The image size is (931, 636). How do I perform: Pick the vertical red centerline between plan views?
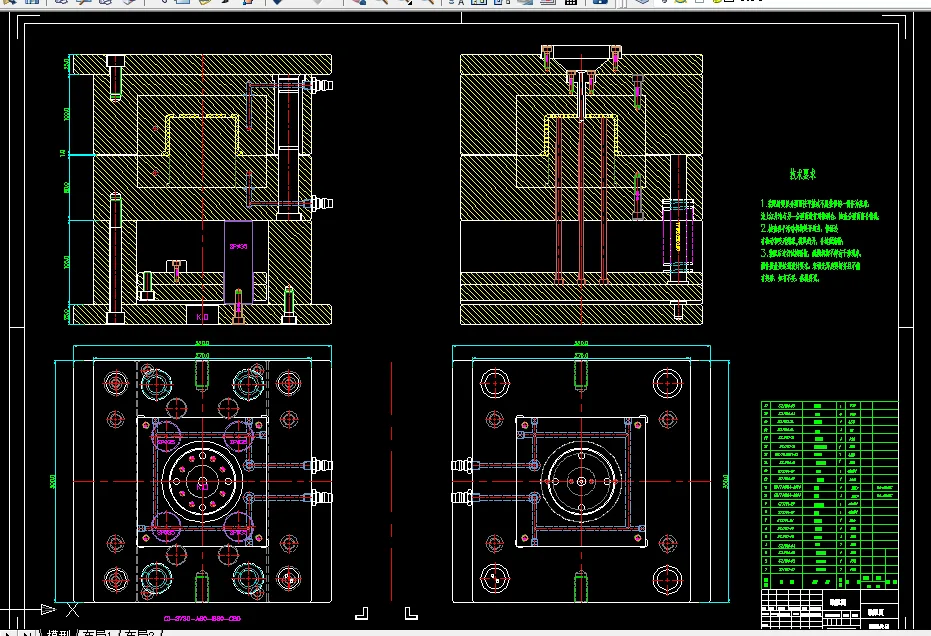click(x=391, y=481)
